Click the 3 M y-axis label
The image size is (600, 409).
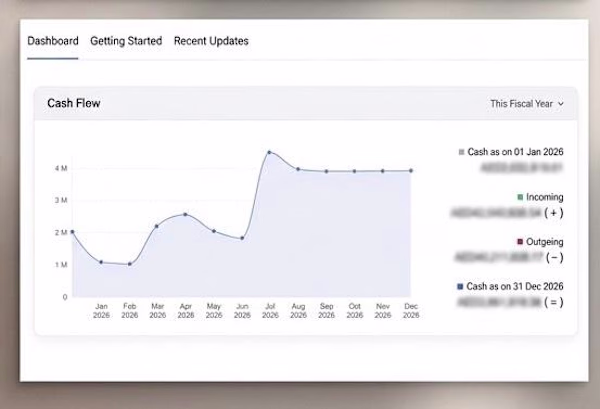[x=61, y=200]
